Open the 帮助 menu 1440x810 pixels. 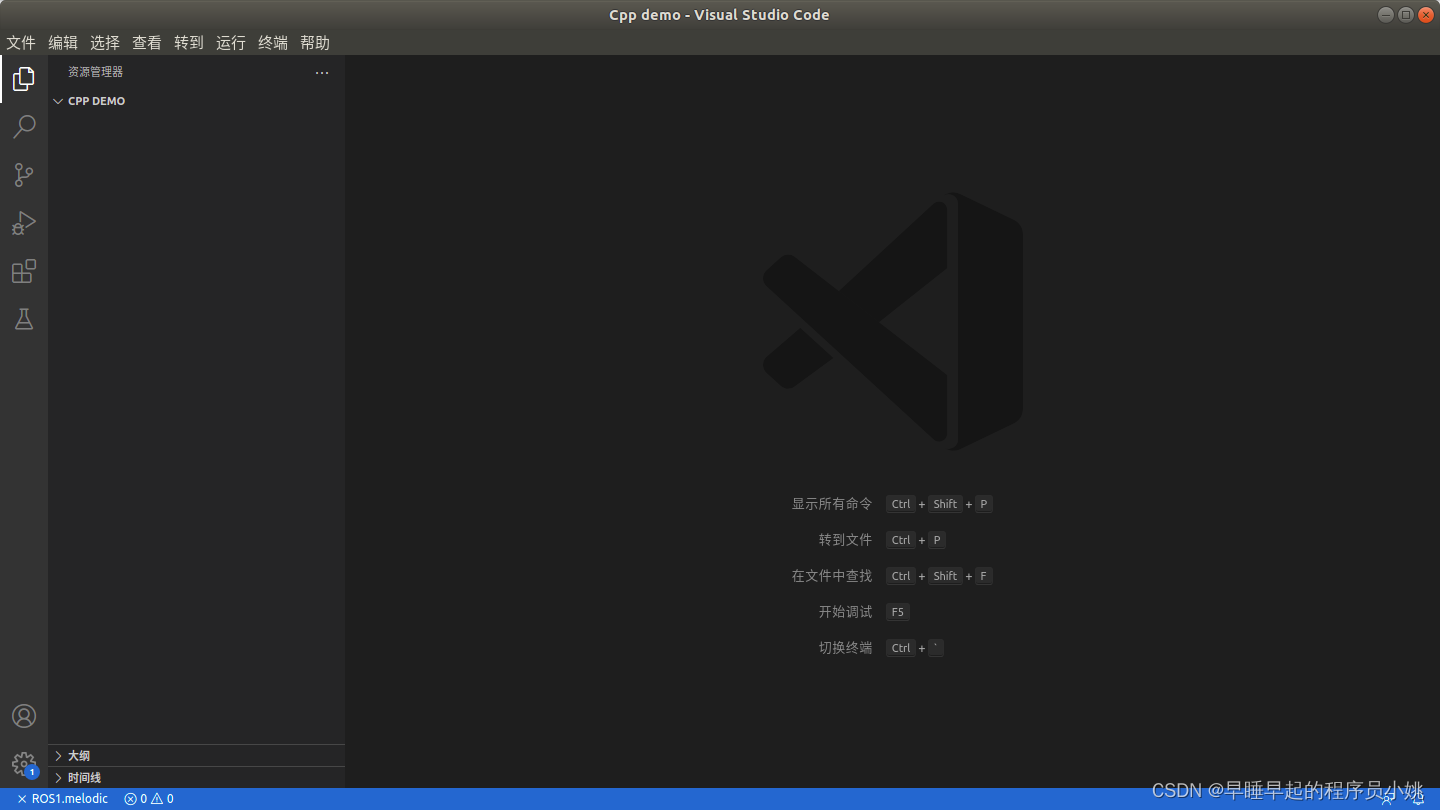tap(315, 42)
